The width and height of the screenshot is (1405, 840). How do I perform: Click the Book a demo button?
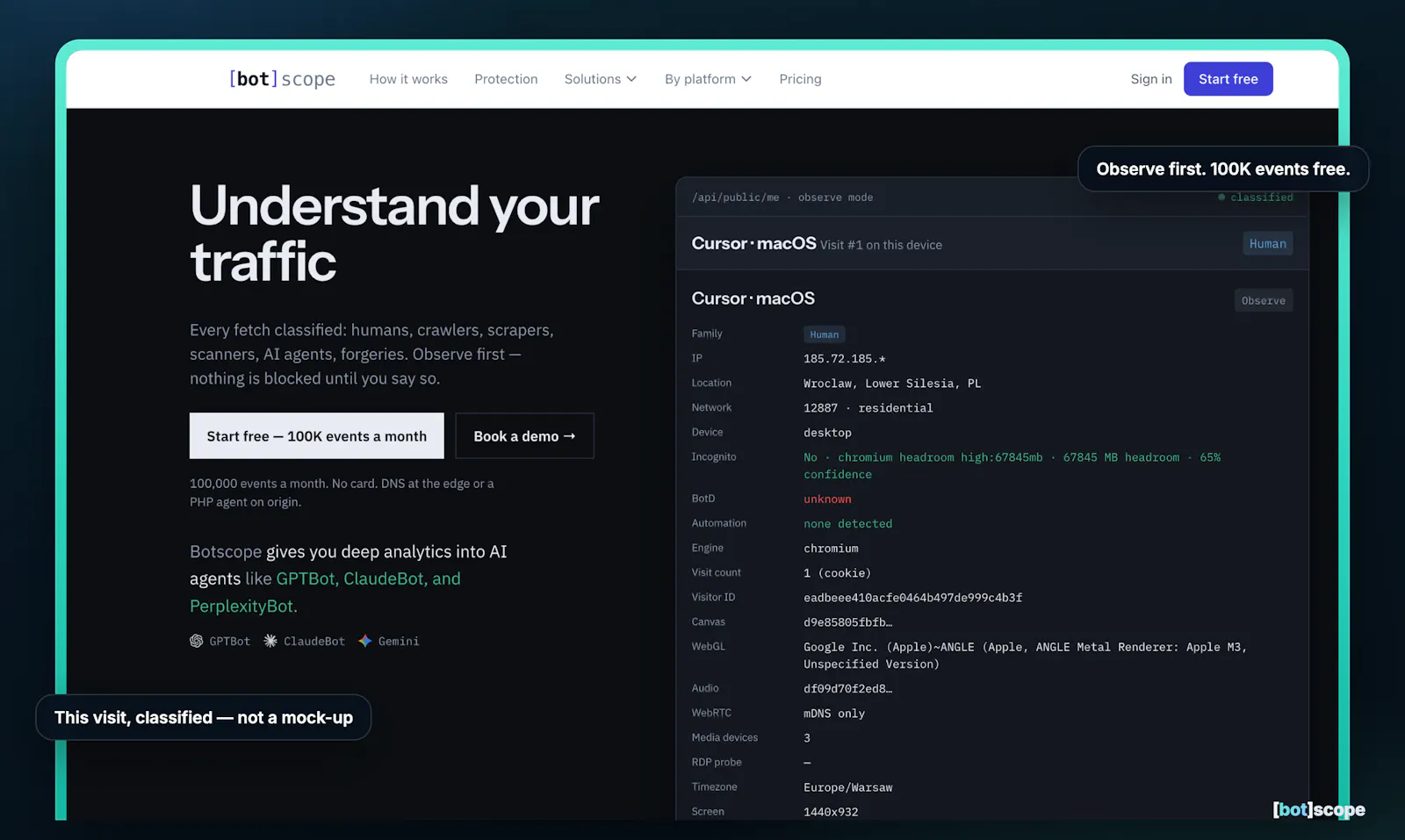[x=524, y=436]
